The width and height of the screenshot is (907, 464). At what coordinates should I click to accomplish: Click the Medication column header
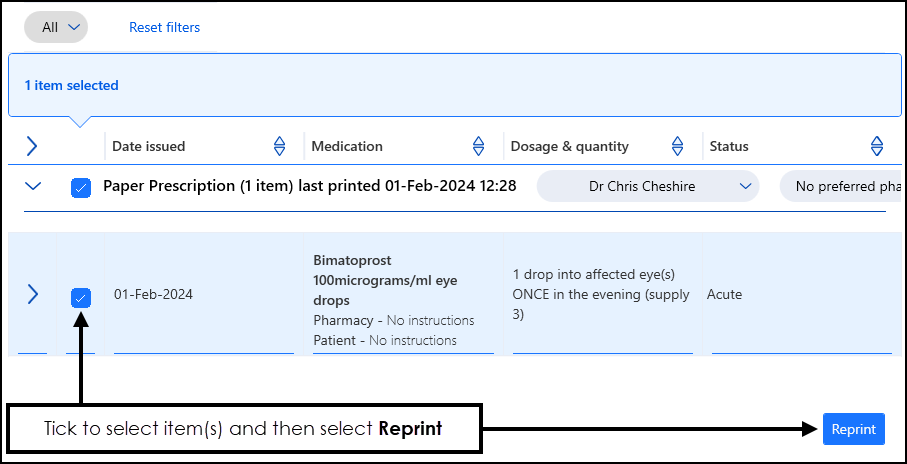(347, 146)
